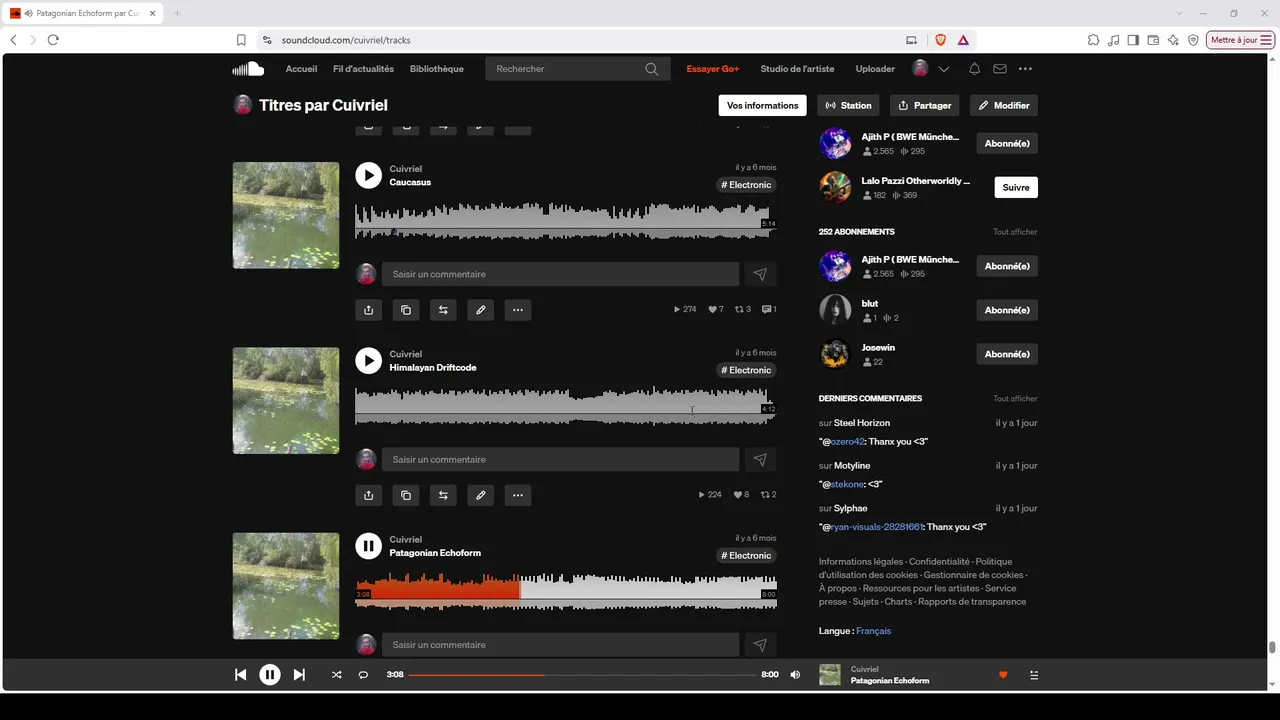Go to the Uploader page
The height and width of the screenshot is (720, 1280).
[x=875, y=69]
